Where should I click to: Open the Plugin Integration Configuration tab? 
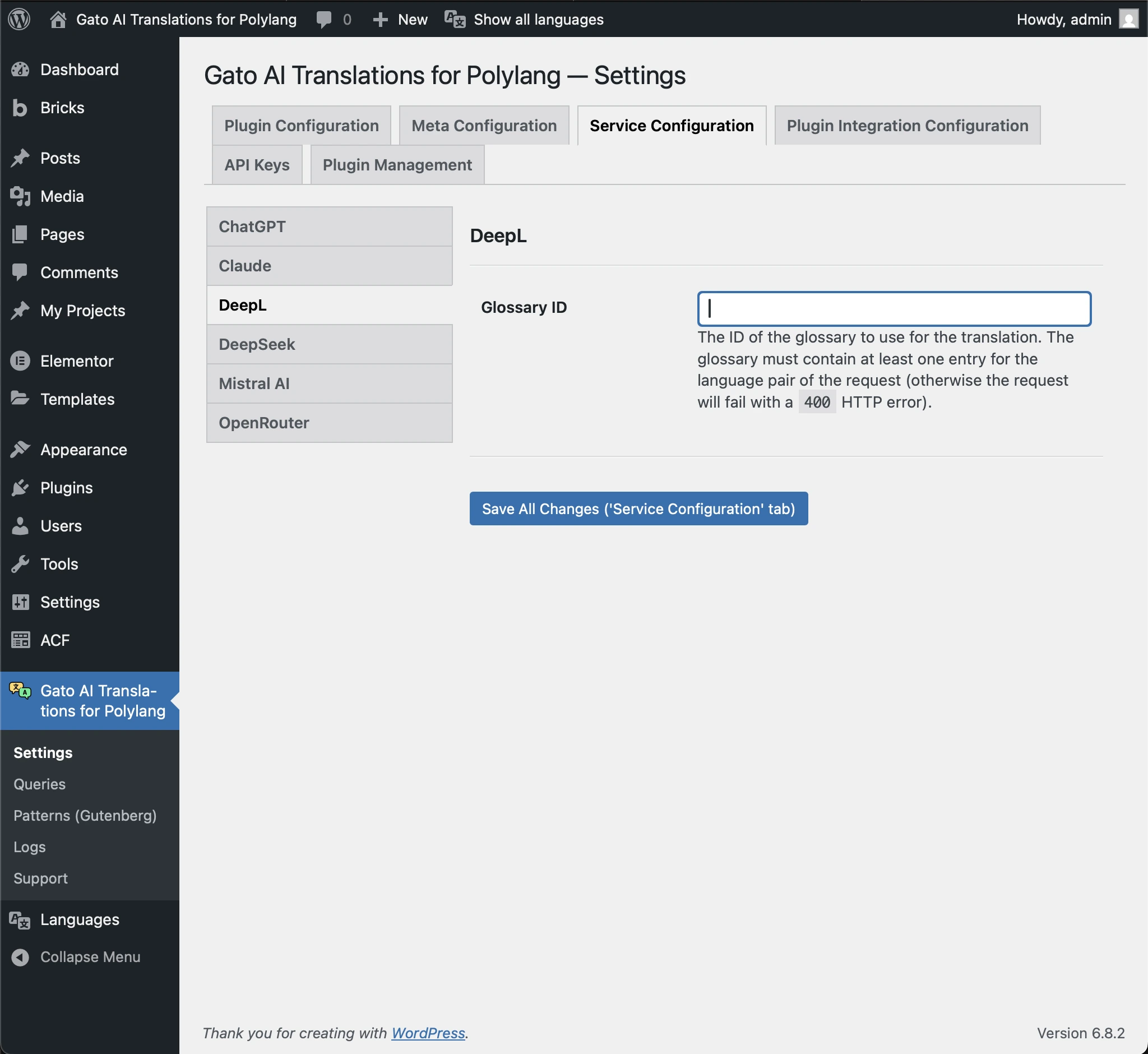click(906, 125)
